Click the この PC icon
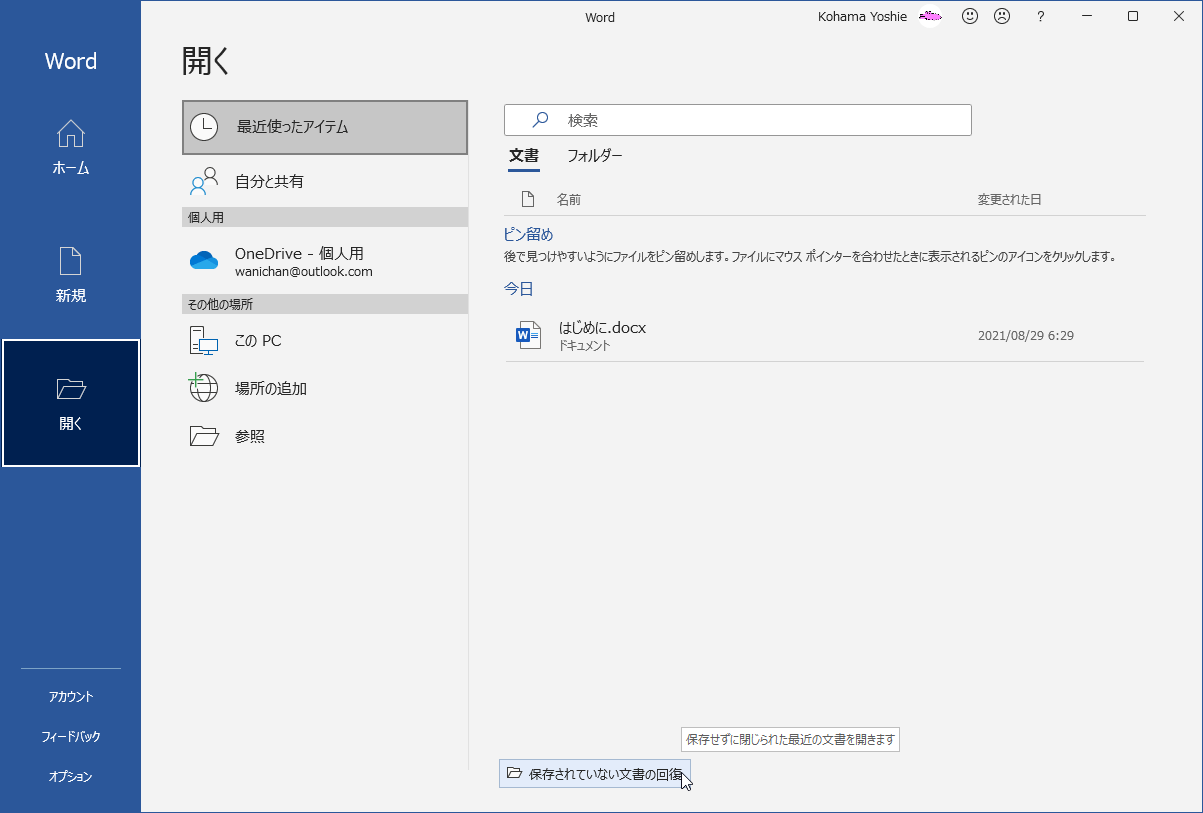The width and height of the screenshot is (1203, 813). (x=203, y=340)
